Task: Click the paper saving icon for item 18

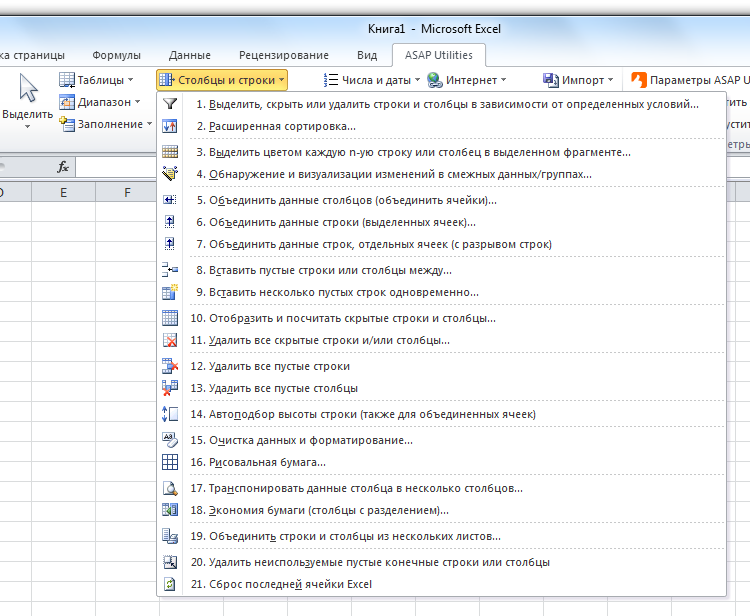Action: (170, 510)
